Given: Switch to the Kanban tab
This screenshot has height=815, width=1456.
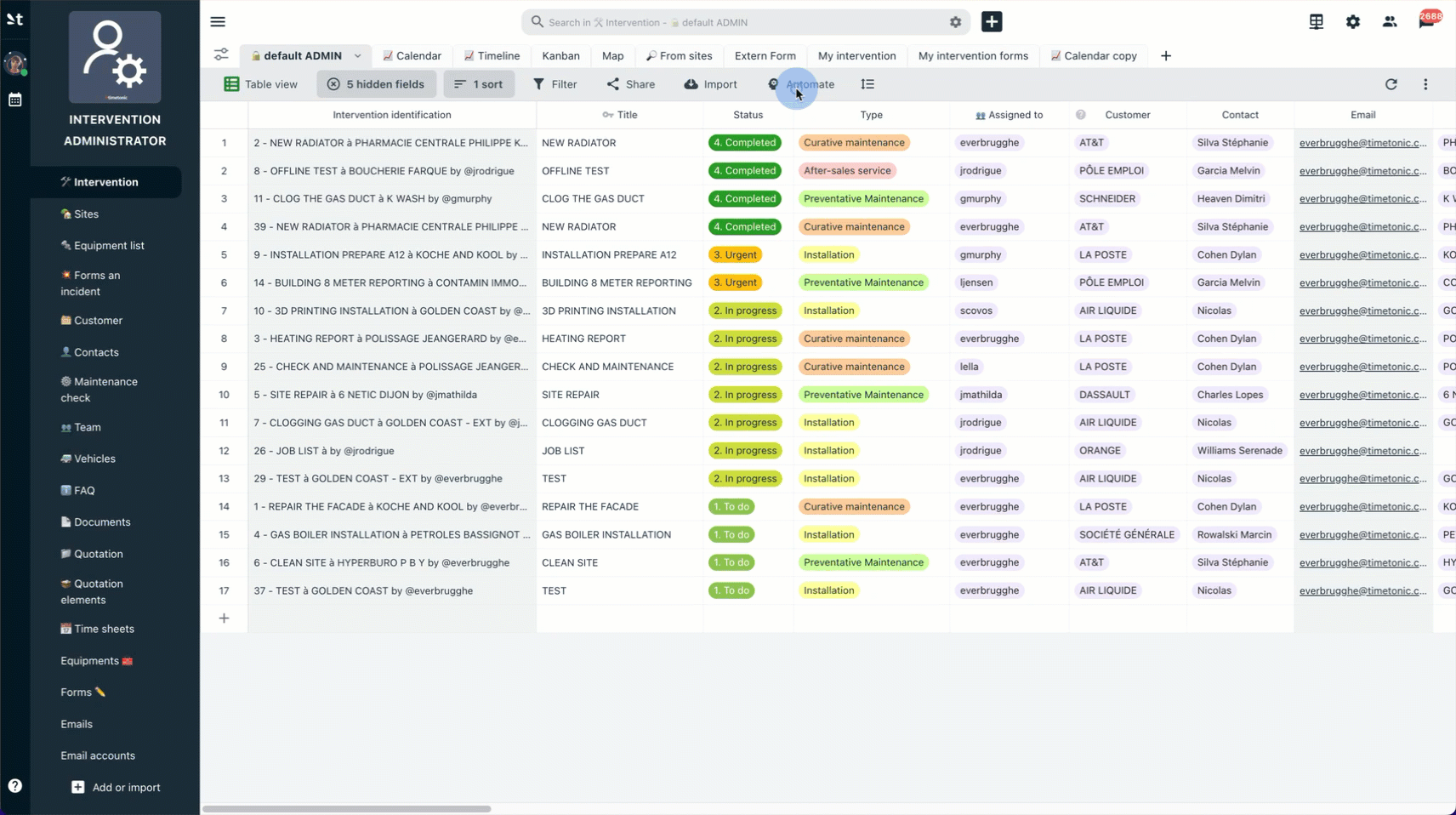Looking at the screenshot, I should (x=561, y=56).
